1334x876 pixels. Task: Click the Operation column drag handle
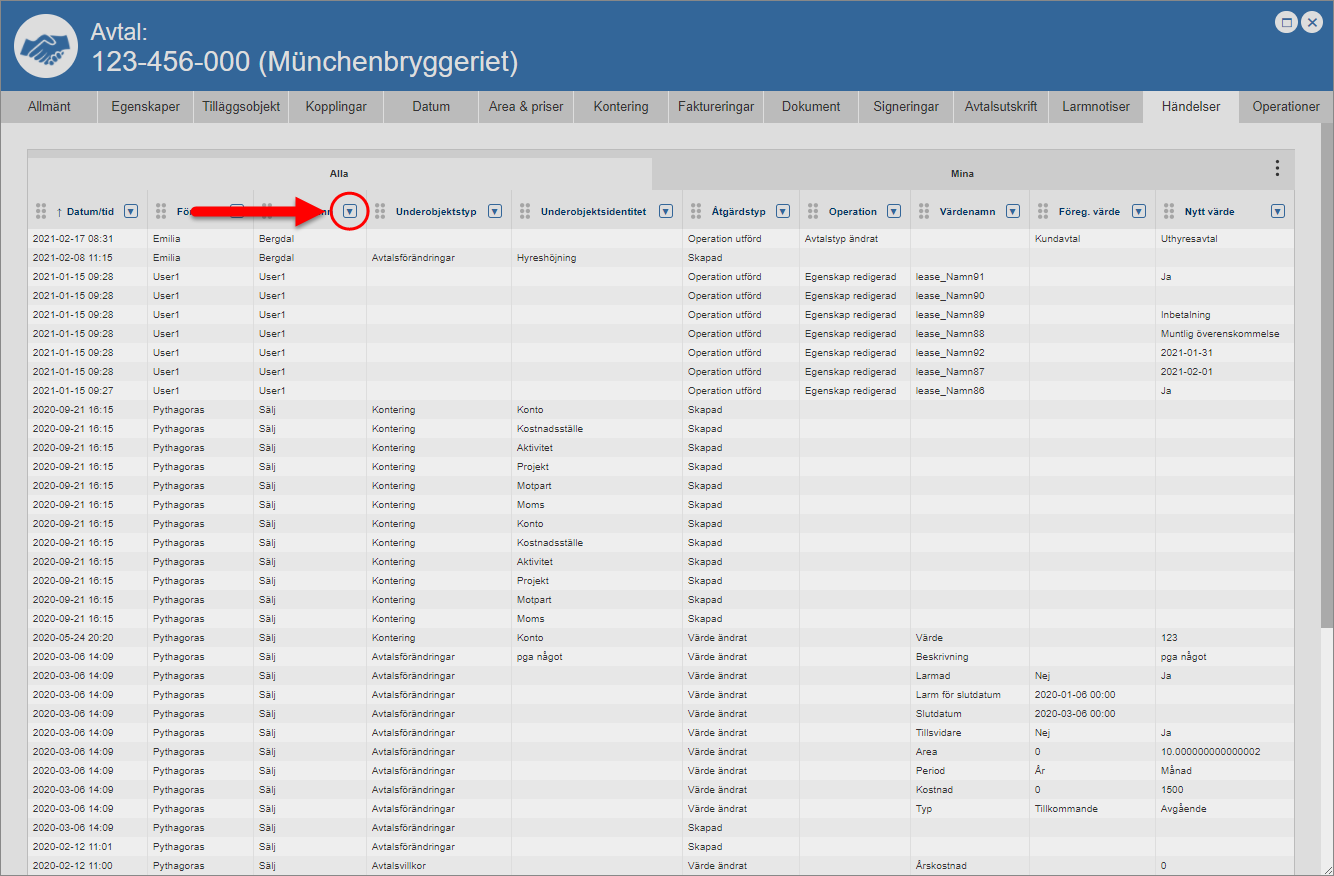(813, 211)
